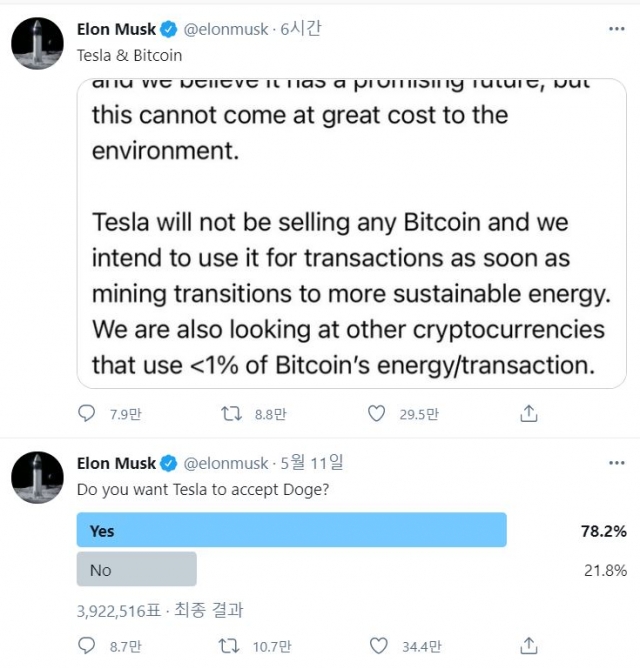
Task: Expand the attached Tesla statement image
Action: [352, 233]
